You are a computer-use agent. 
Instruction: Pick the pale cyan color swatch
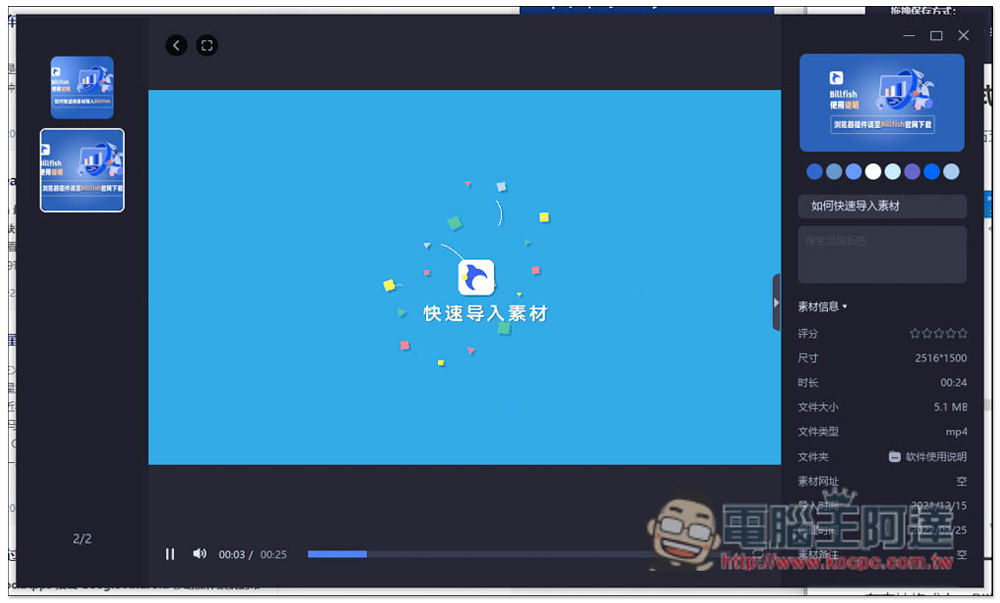coord(893,171)
